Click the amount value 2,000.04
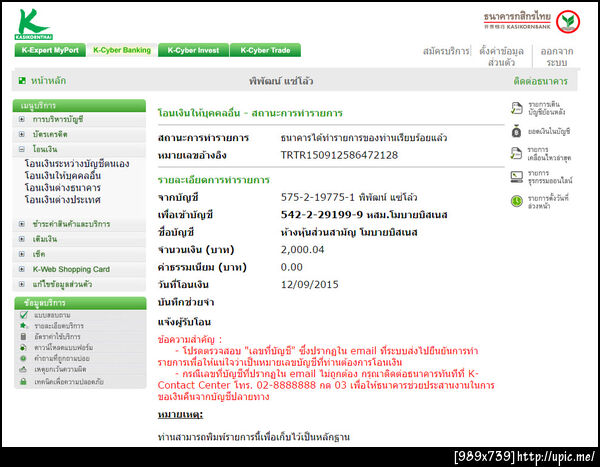The image size is (600, 467). [x=302, y=250]
